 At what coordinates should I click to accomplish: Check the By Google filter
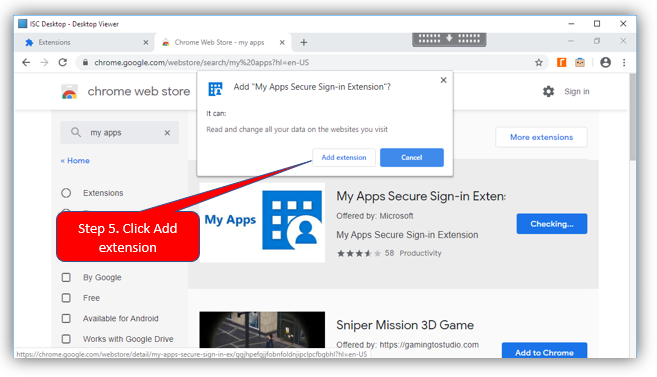66,277
